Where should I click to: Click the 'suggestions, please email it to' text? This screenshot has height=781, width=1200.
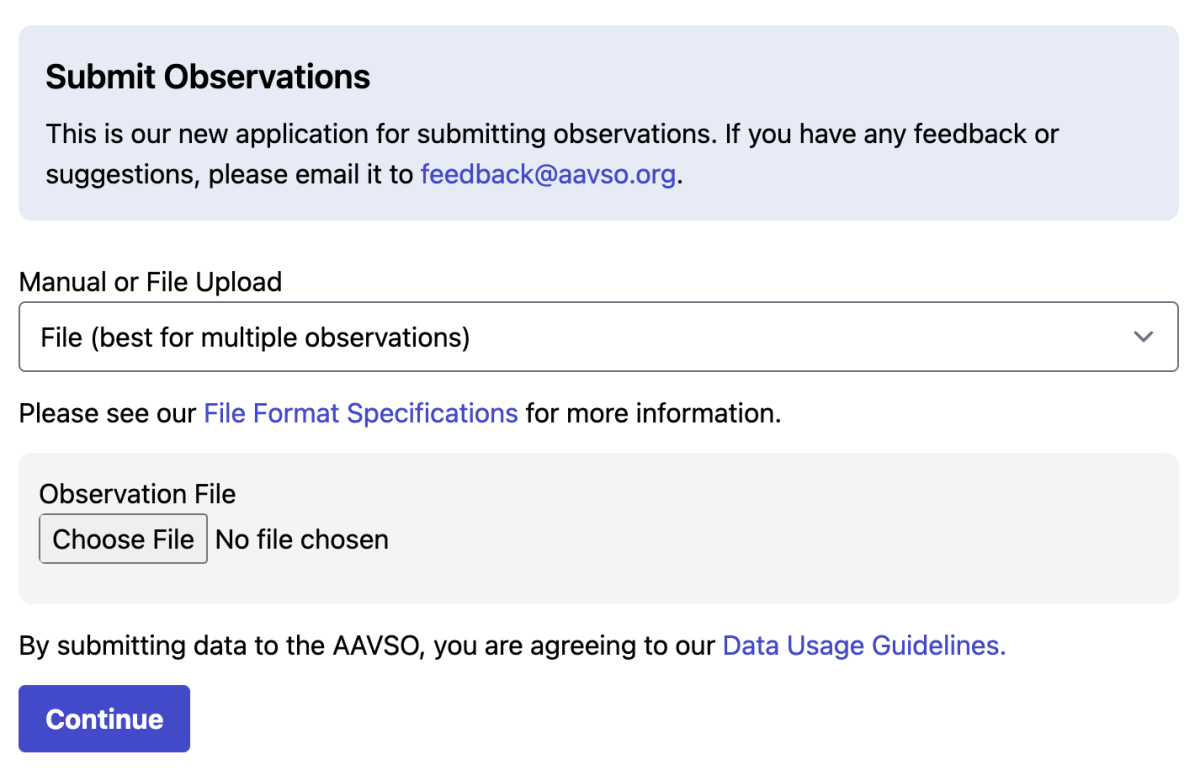[x=229, y=174]
